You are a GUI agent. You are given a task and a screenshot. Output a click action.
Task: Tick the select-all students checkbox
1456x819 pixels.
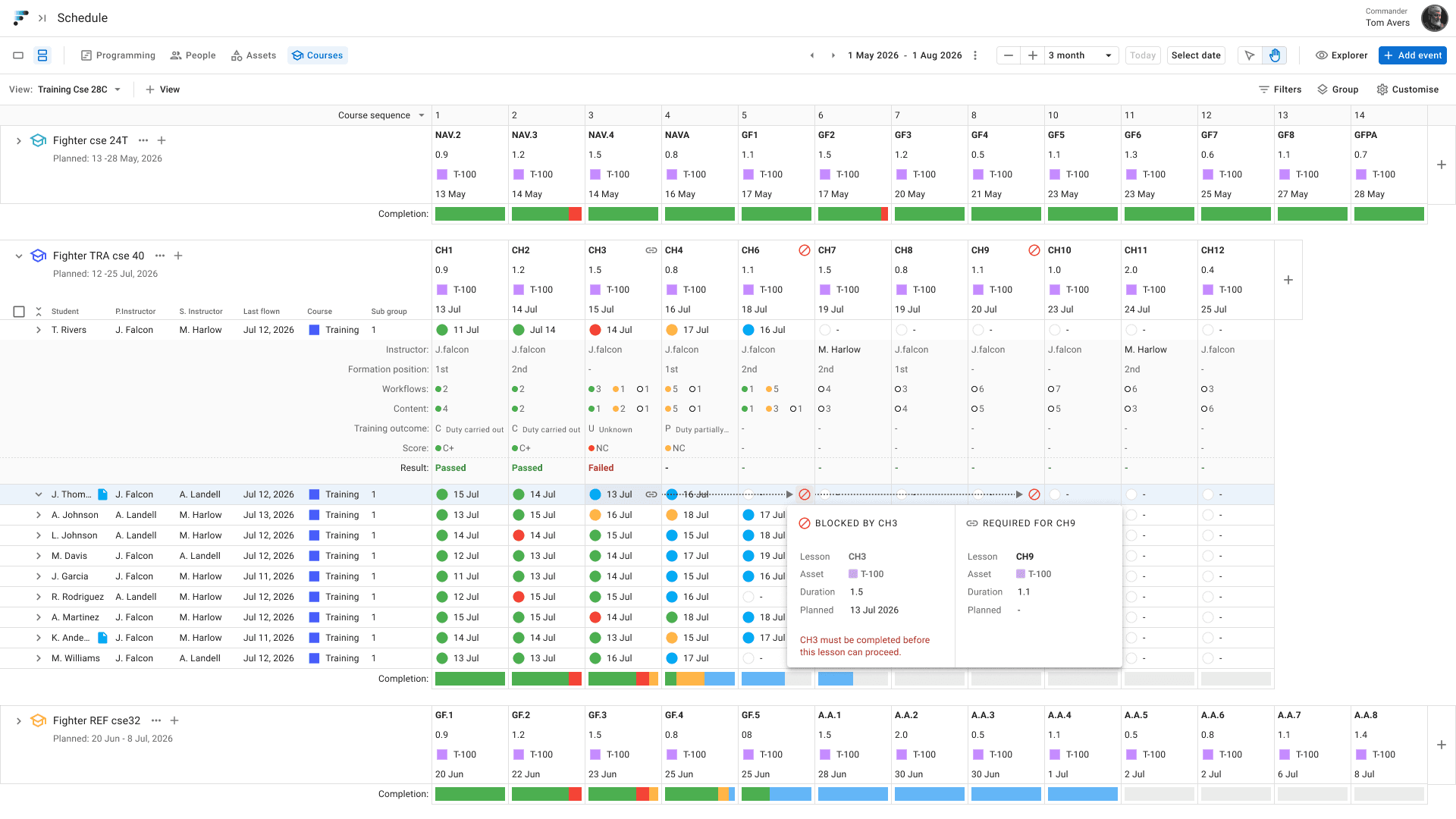[19, 312]
